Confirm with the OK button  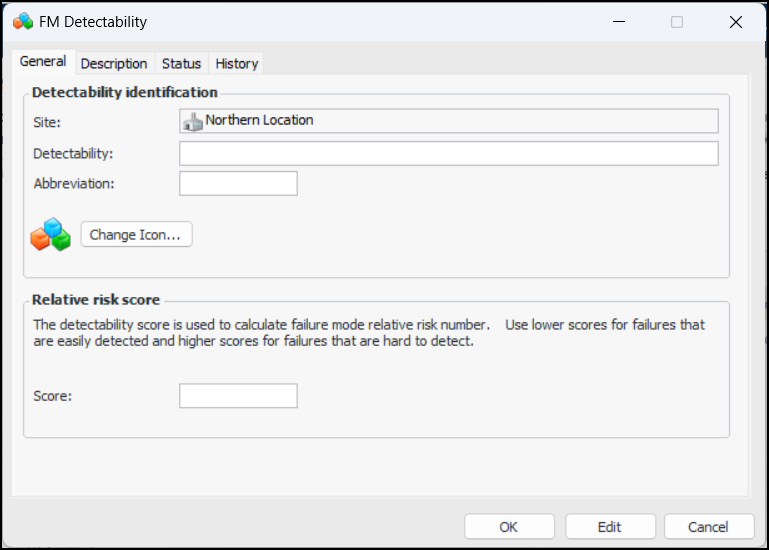tap(509, 527)
